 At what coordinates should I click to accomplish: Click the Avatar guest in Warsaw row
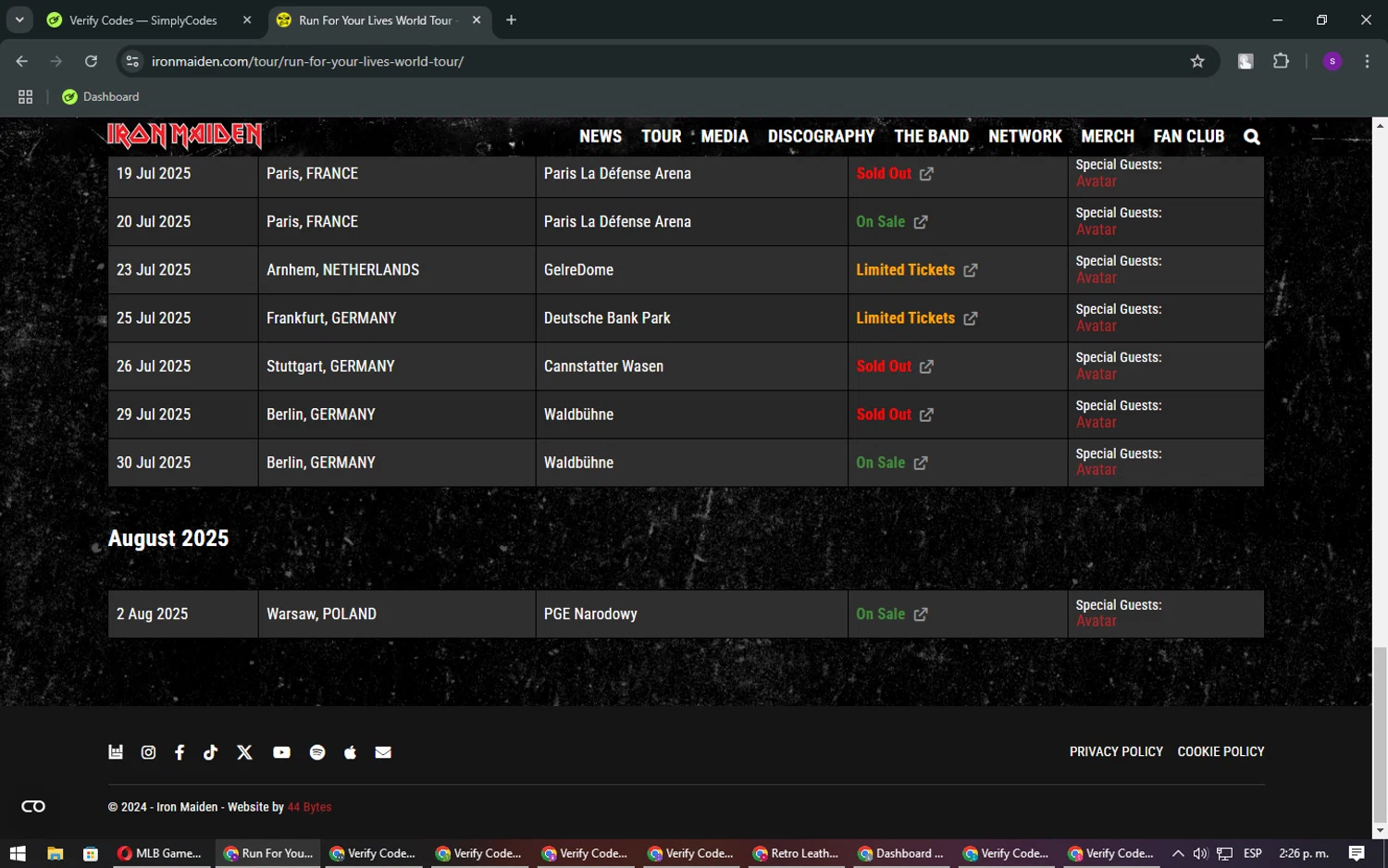tap(1097, 622)
